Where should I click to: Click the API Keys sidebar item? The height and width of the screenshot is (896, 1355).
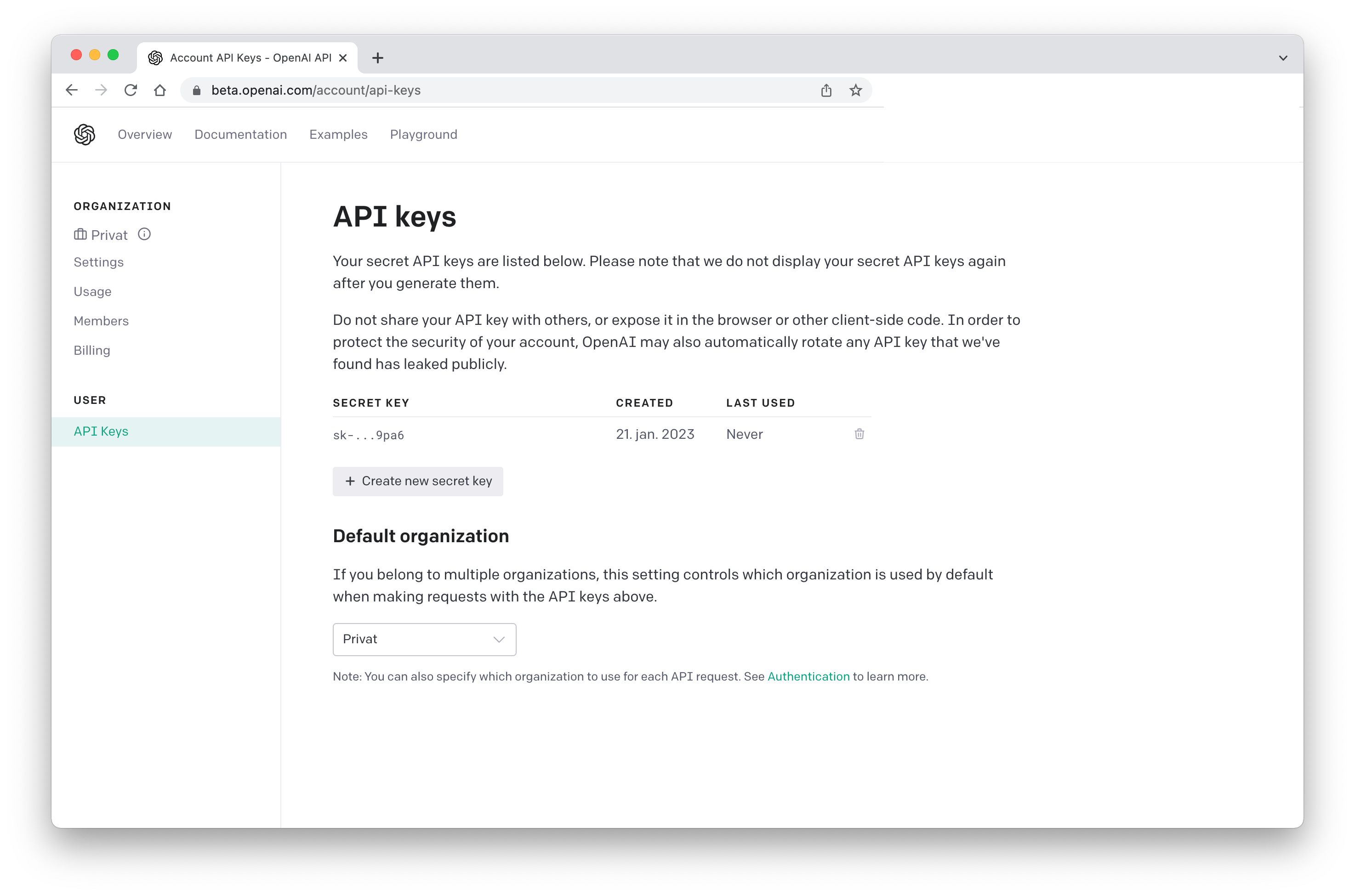pyautogui.click(x=100, y=430)
